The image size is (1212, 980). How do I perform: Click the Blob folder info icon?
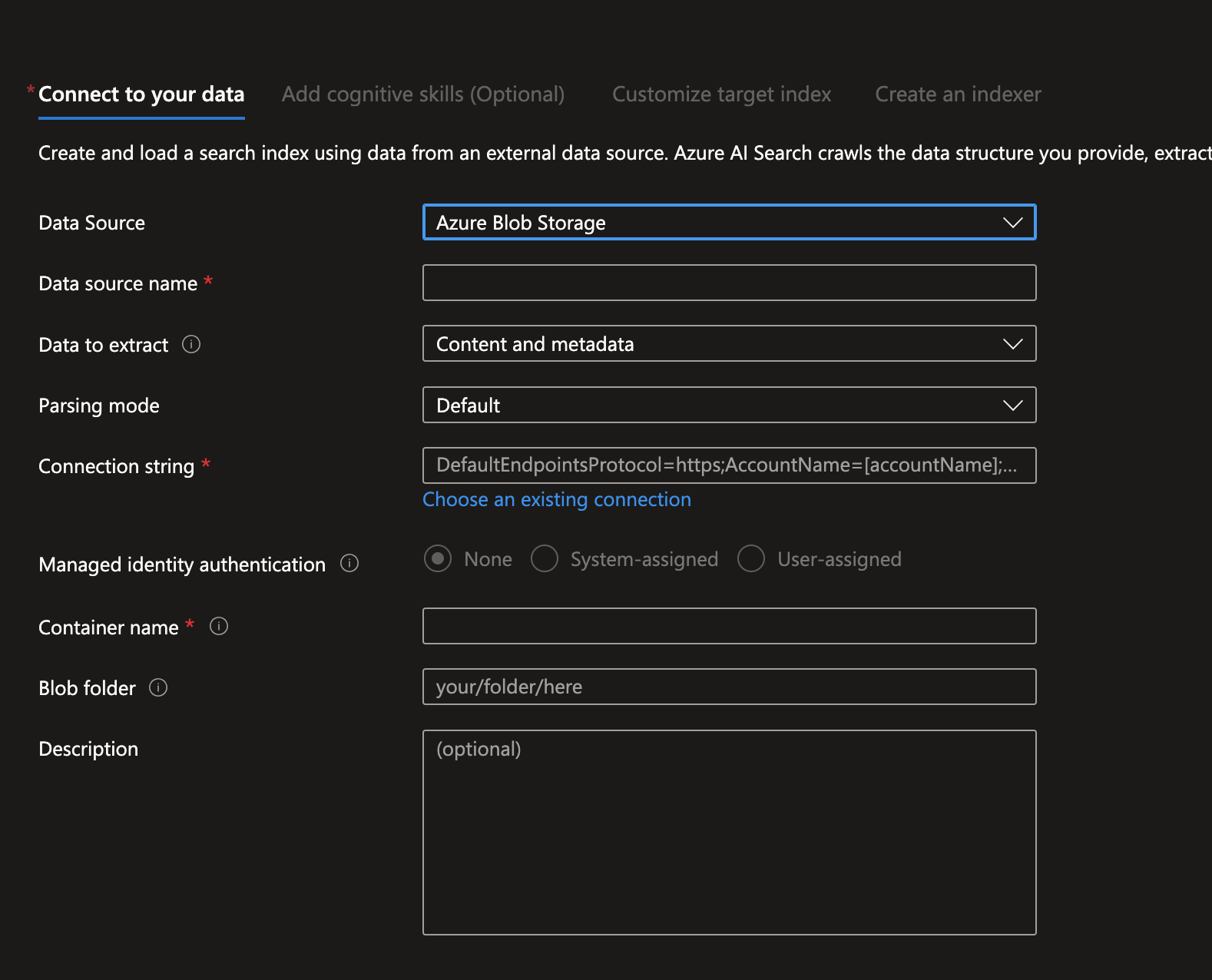pyautogui.click(x=158, y=687)
